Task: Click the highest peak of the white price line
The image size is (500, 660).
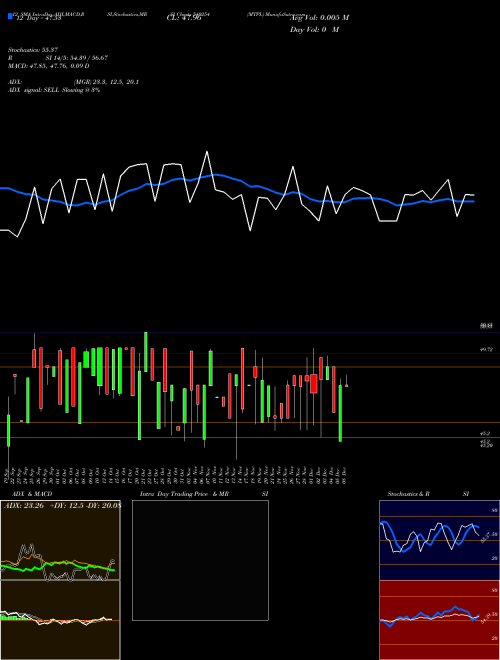Action: coord(207,152)
